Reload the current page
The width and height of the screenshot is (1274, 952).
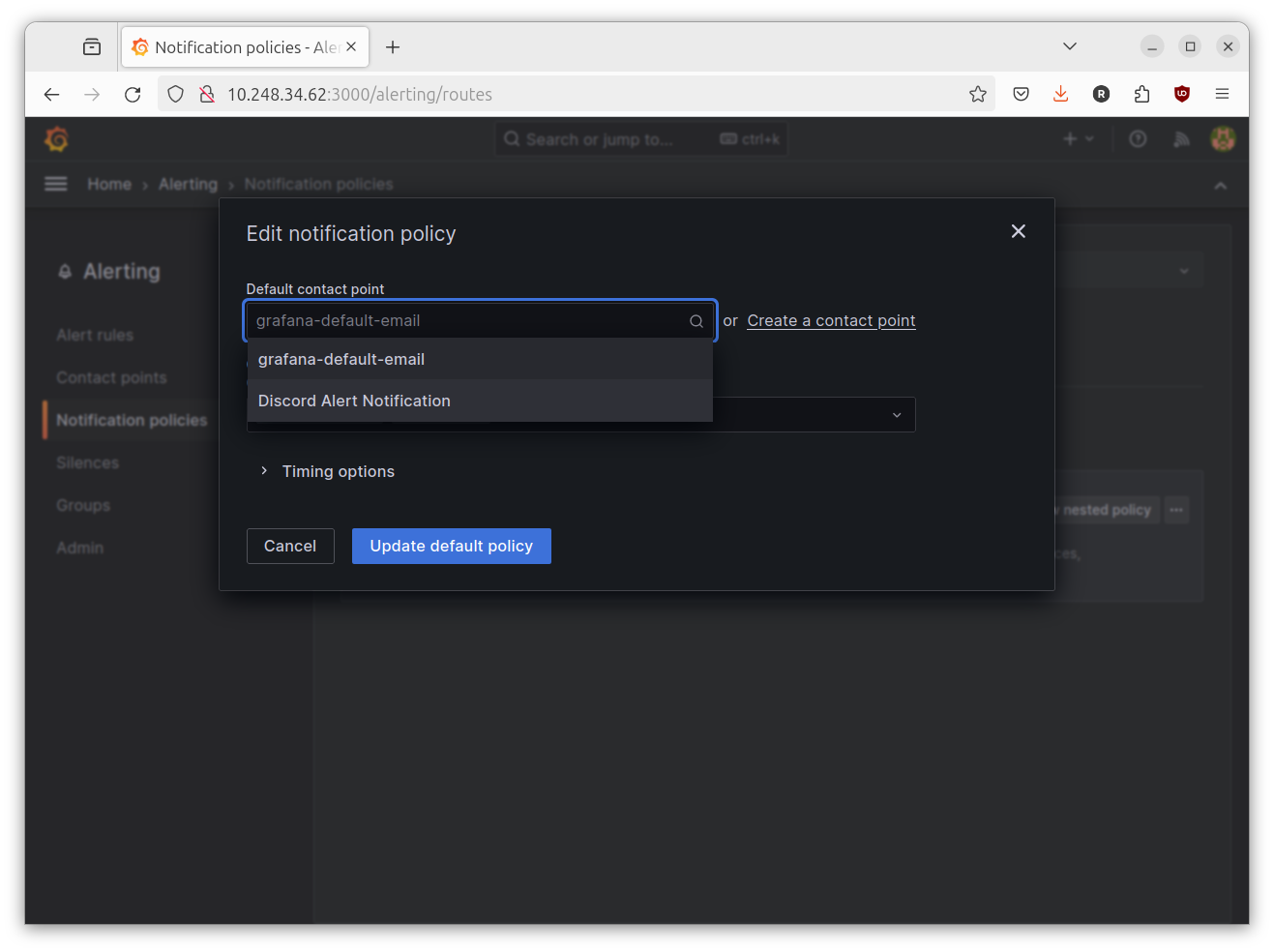tap(133, 94)
